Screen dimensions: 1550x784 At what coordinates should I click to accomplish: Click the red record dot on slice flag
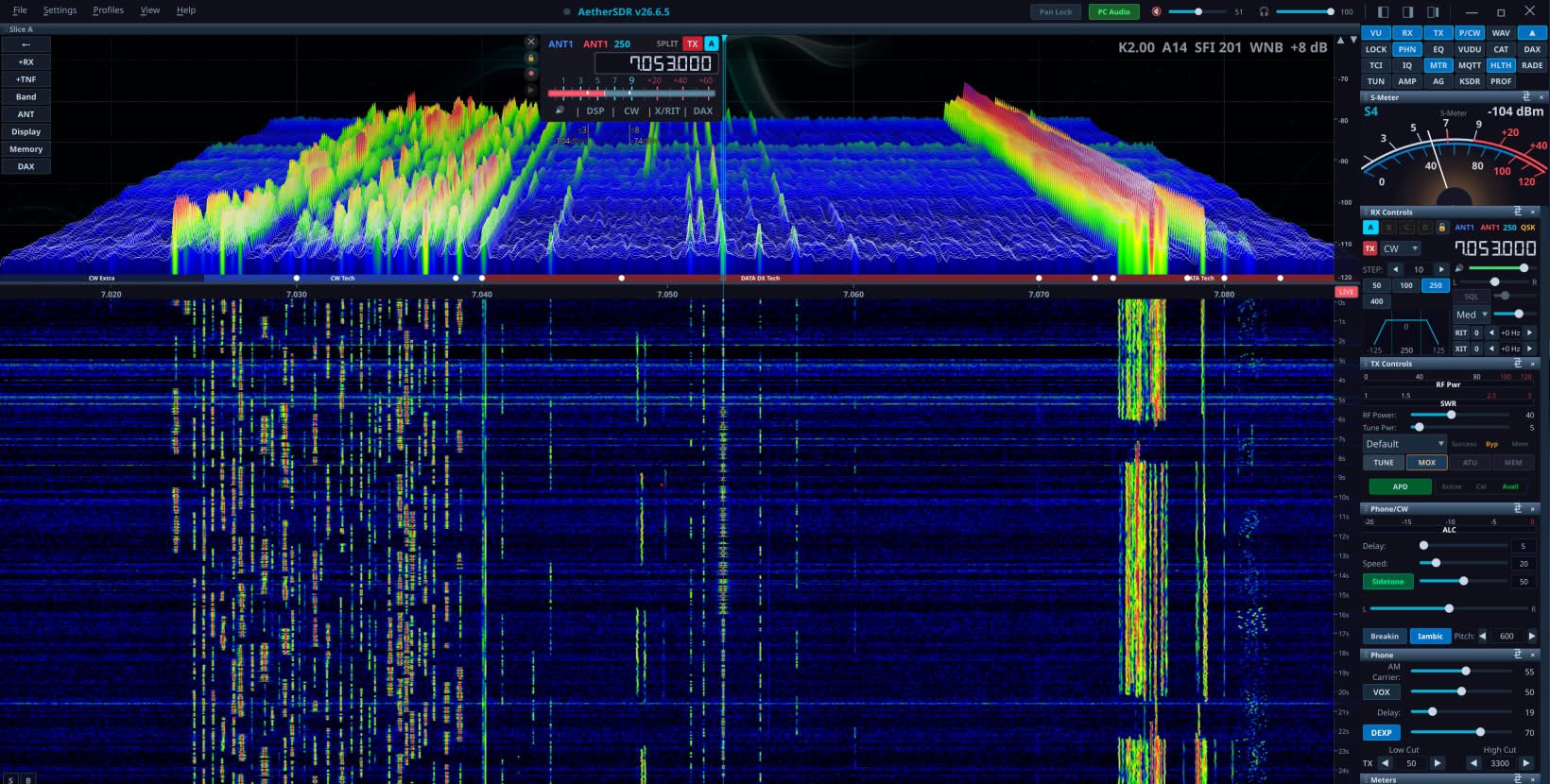coord(530,74)
